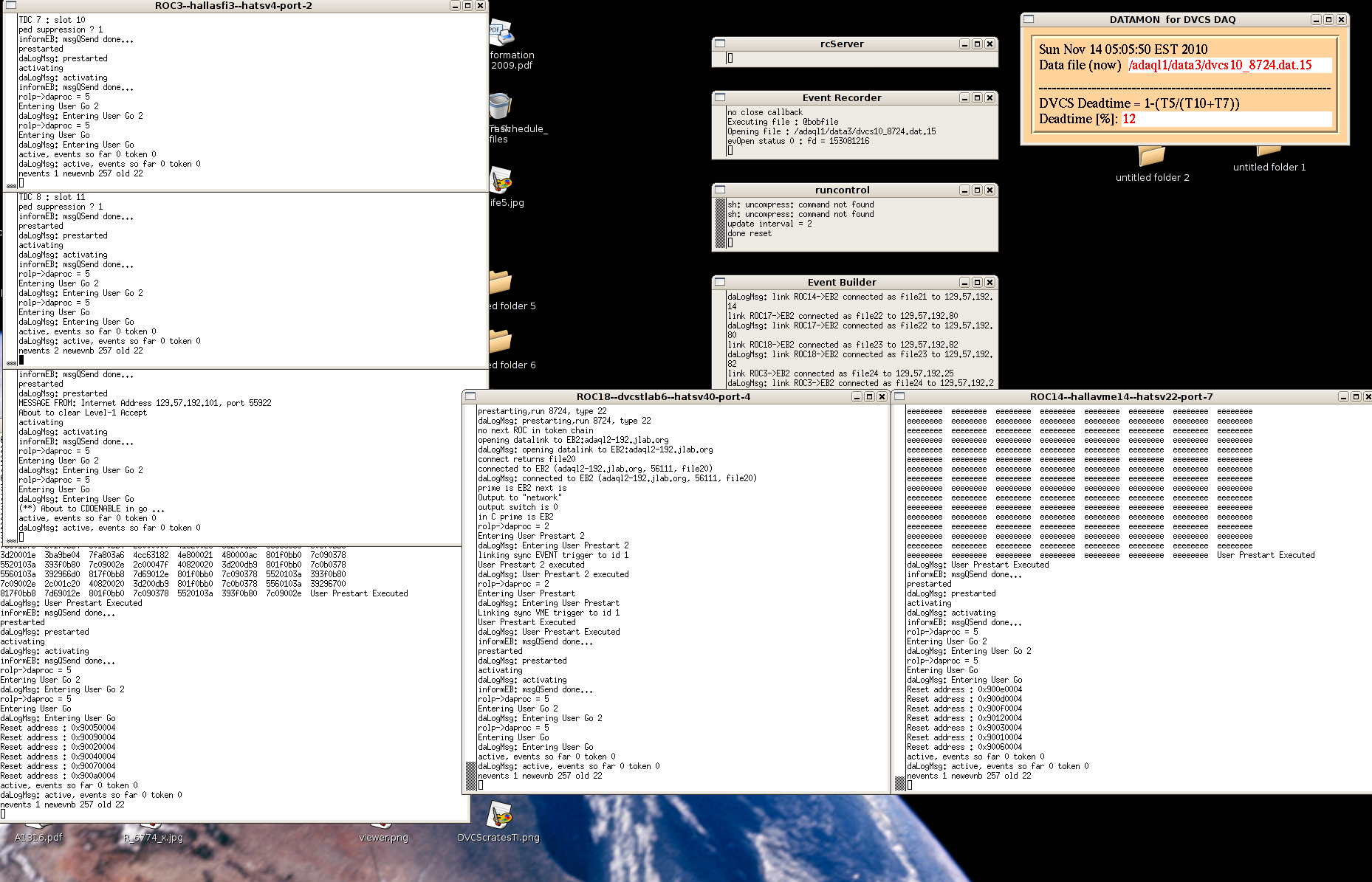Image resolution: width=1372 pixels, height=882 pixels.
Task: Click the Data file path field in DATAMON
Action: point(1229,65)
